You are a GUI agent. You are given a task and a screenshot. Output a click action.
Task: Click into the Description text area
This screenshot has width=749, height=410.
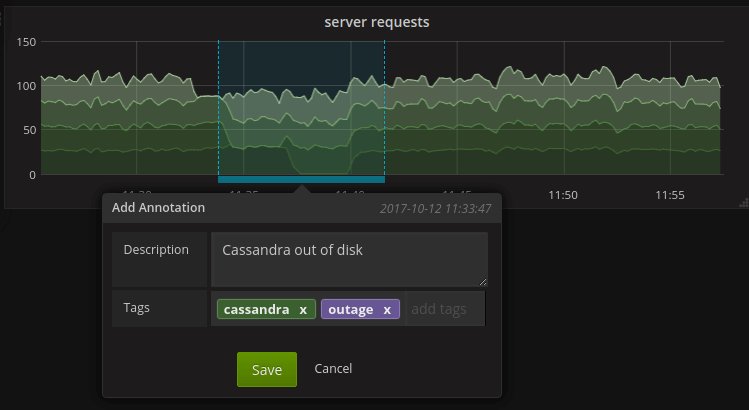(348, 259)
